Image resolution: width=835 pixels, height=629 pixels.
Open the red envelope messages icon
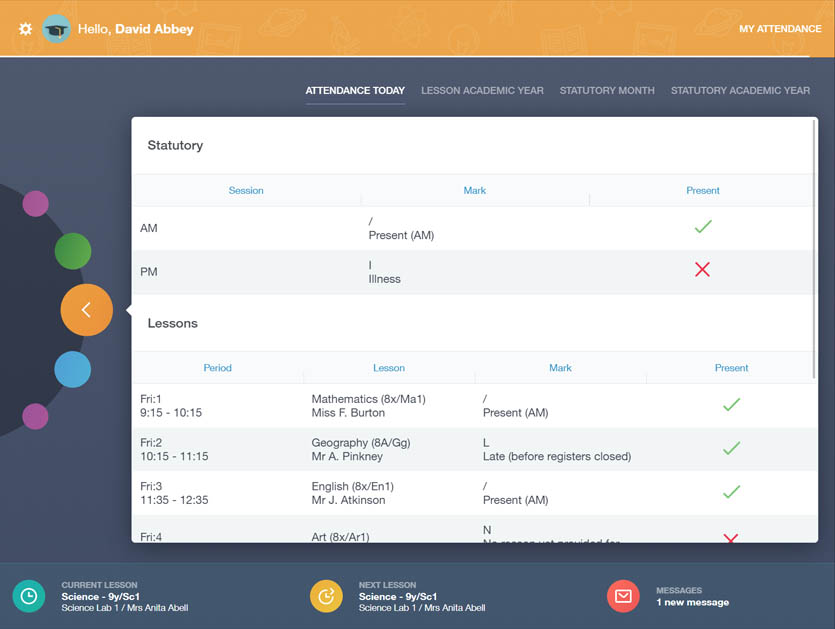click(623, 596)
